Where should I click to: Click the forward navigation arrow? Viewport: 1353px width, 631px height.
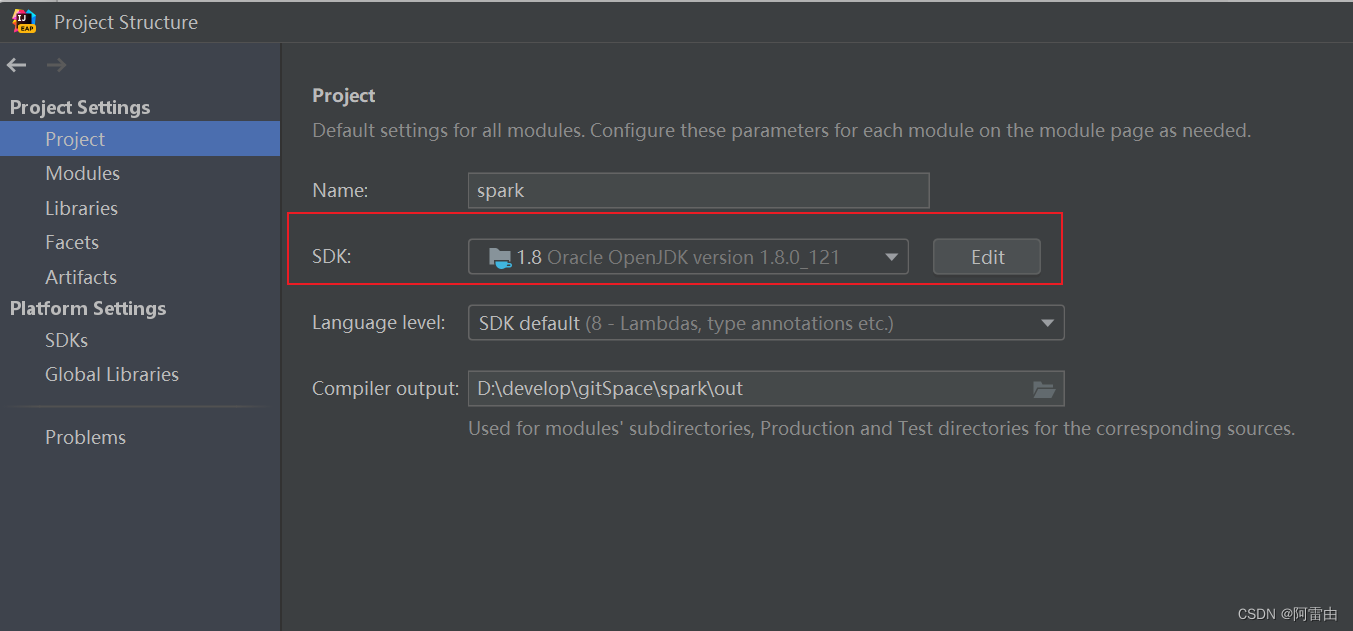pos(56,64)
